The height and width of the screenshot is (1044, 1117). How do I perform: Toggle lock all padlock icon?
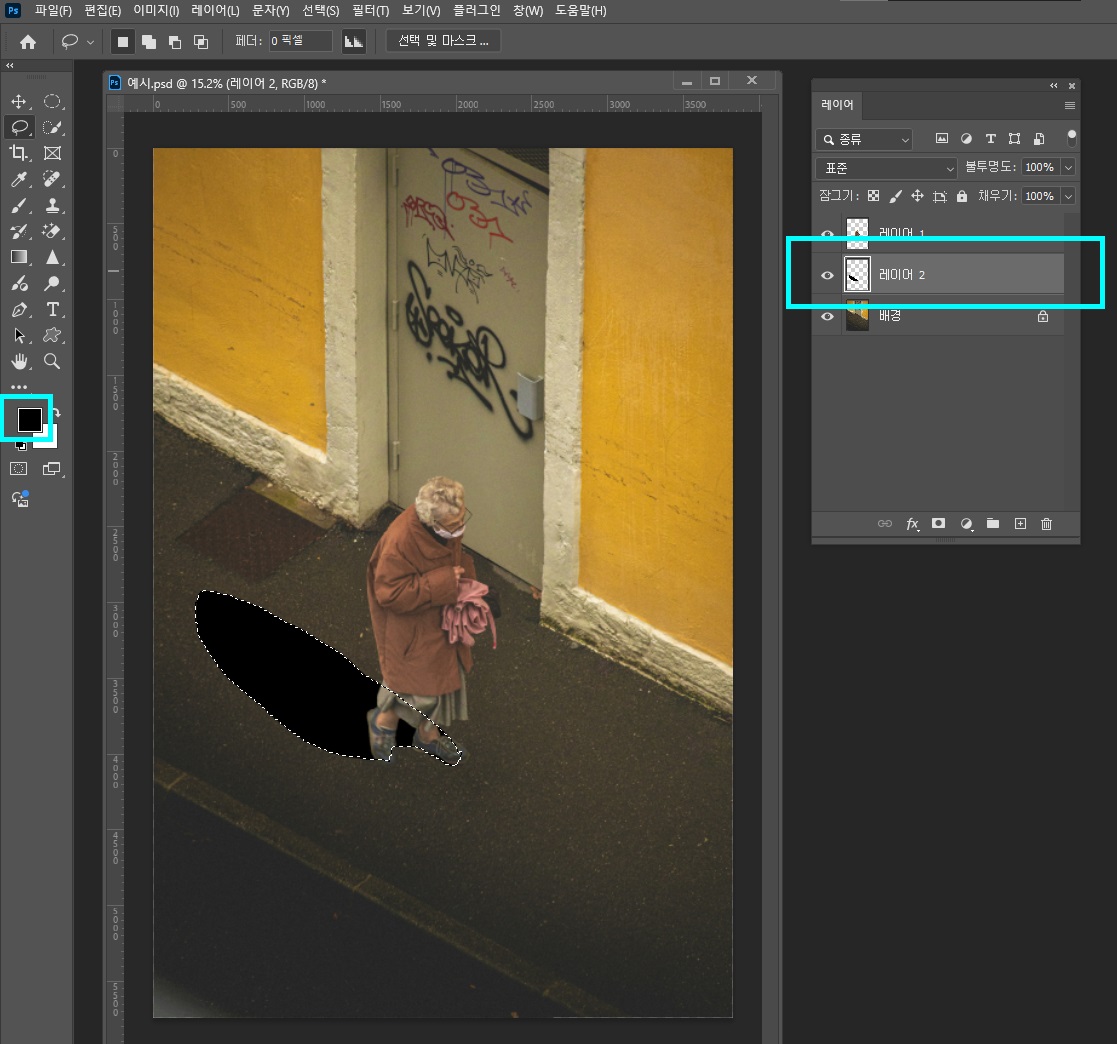click(962, 196)
